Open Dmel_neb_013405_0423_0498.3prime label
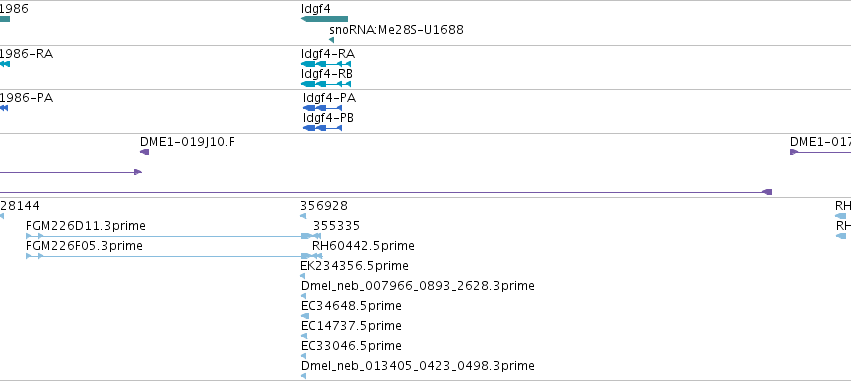 click(417, 366)
